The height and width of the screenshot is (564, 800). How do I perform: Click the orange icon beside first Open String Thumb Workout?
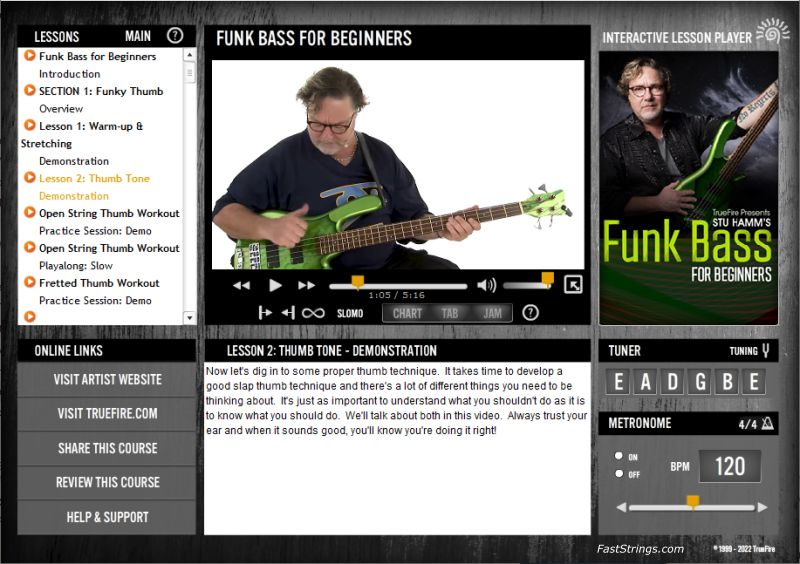pos(30,212)
